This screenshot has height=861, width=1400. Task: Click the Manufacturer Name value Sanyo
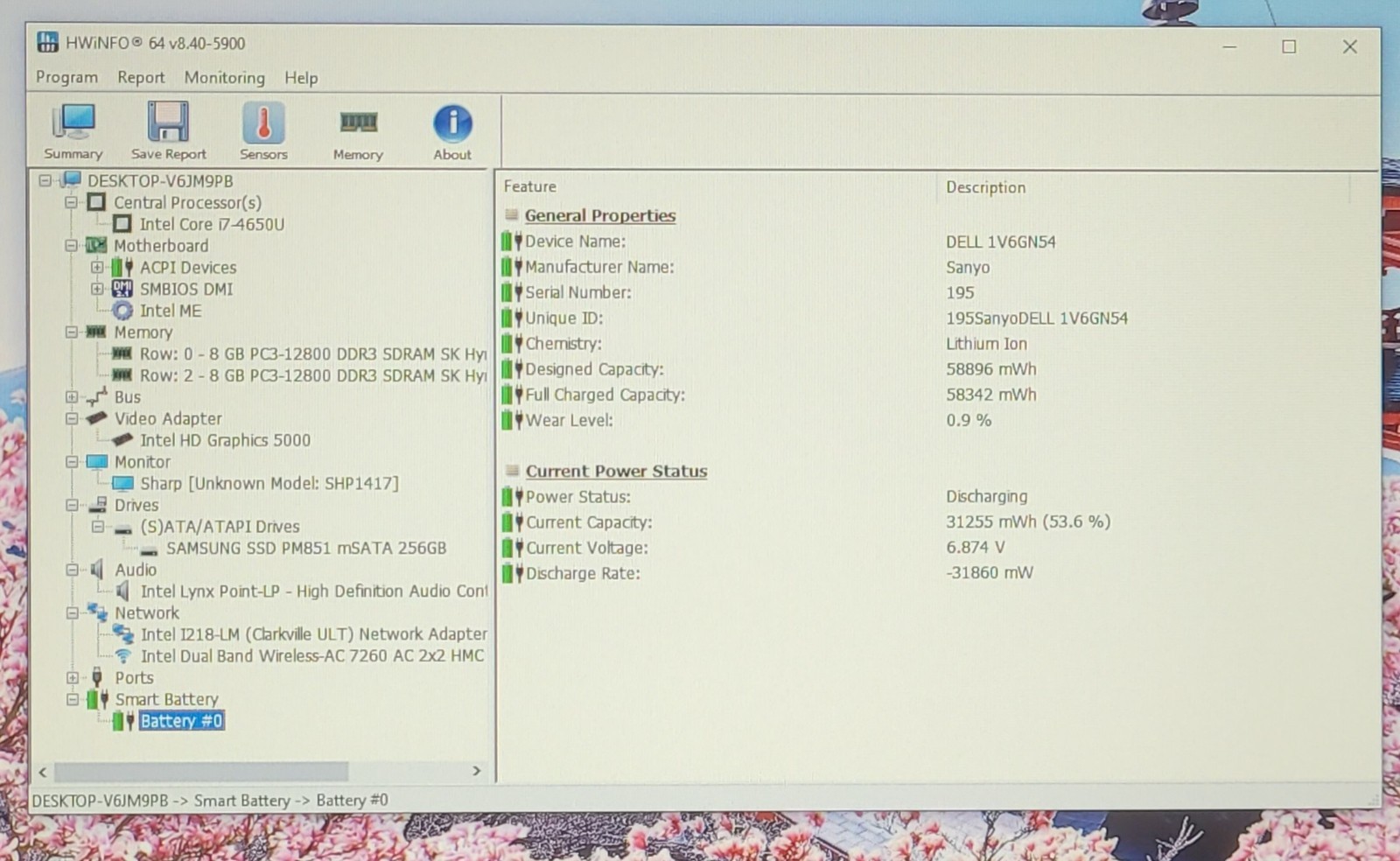(x=968, y=267)
